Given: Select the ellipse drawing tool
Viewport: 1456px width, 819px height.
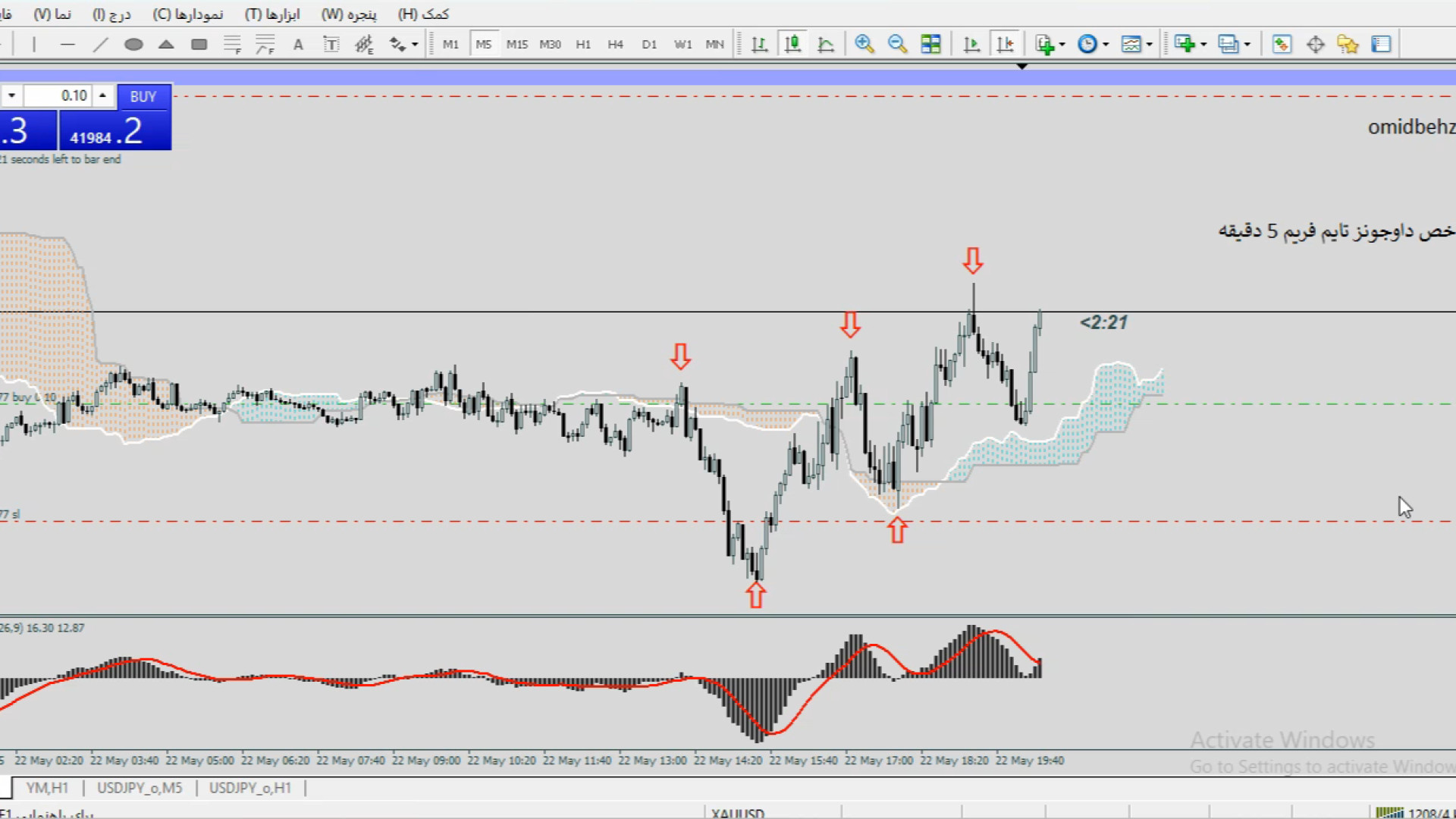Looking at the screenshot, I should click(133, 45).
